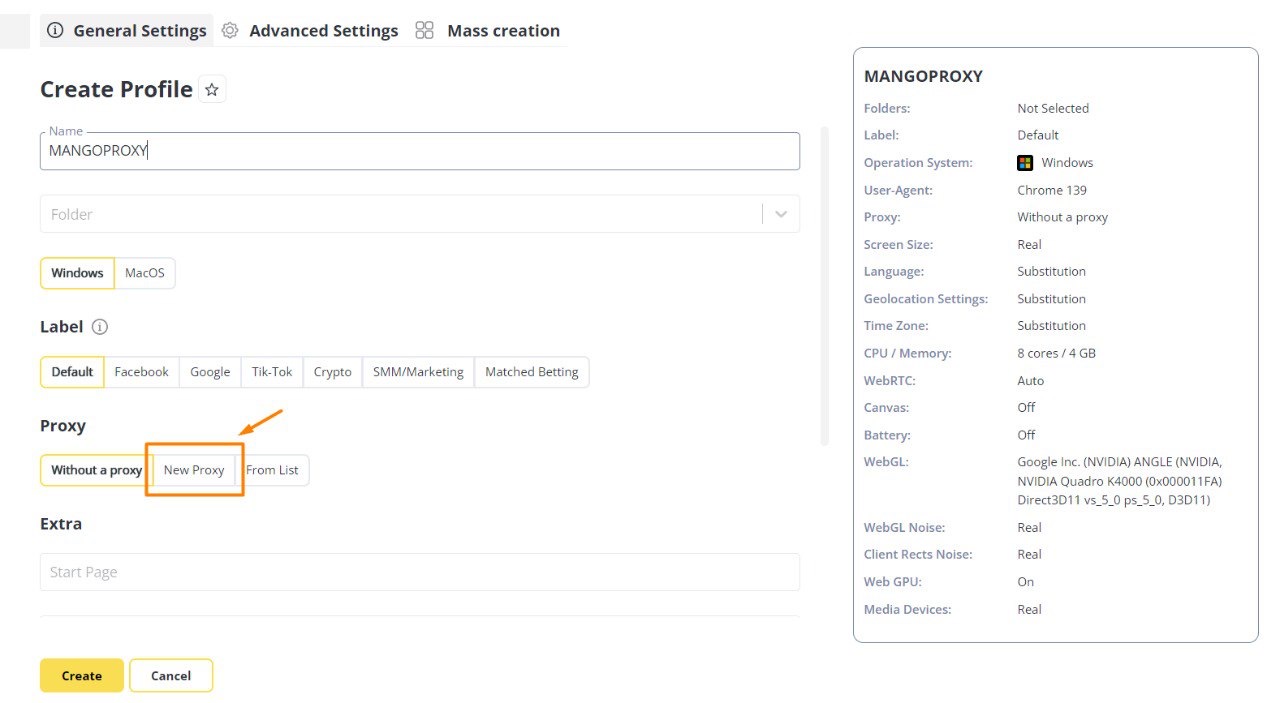Choose the Crypto label
The width and height of the screenshot is (1280, 703).
[x=333, y=372]
